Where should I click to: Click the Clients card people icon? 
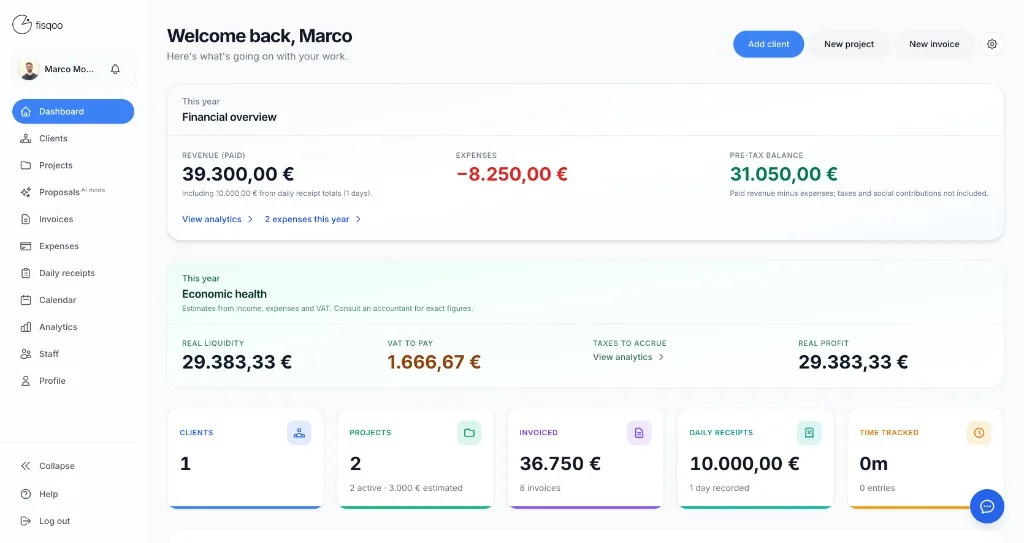pyautogui.click(x=299, y=433)
